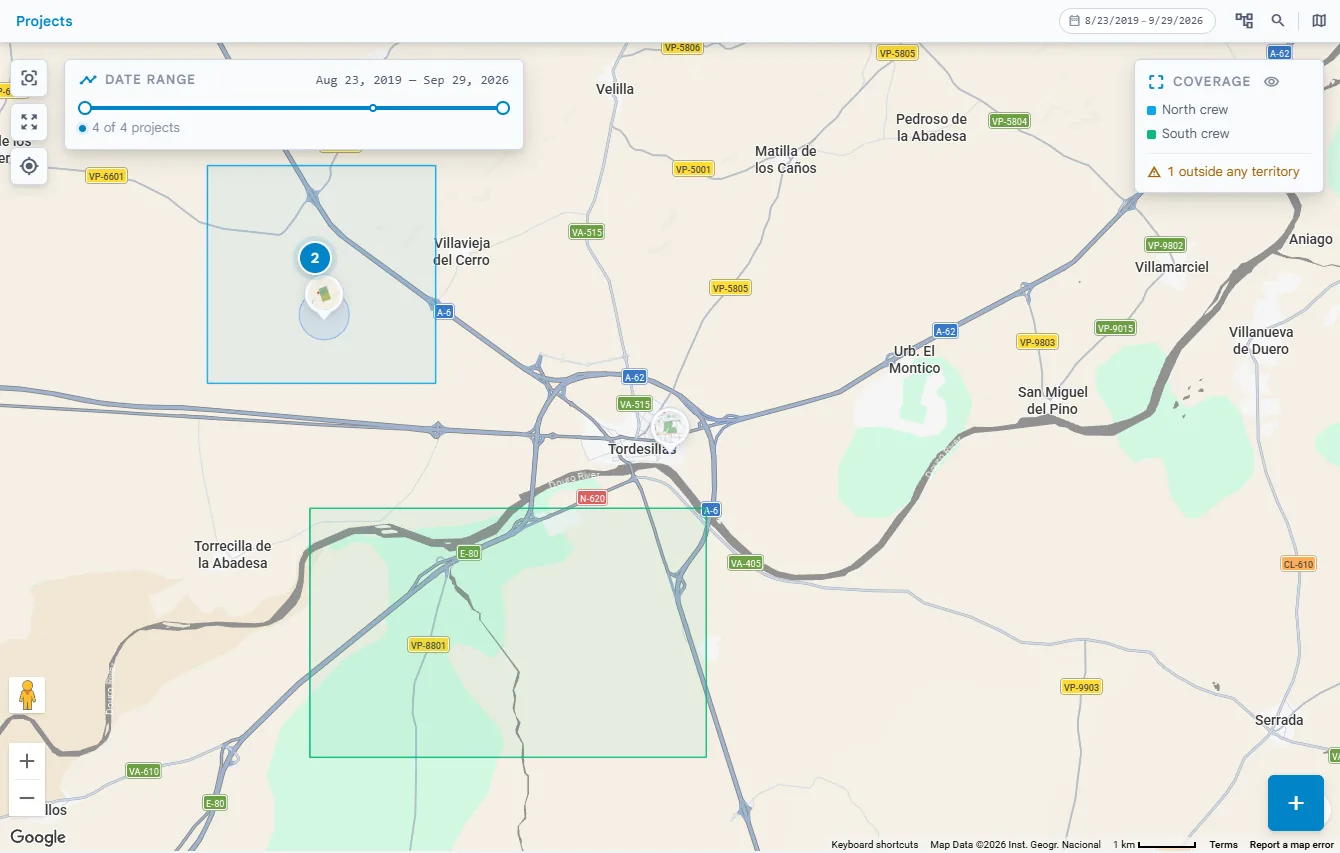Toggle fullscreen map view icon

pos(29,122)
